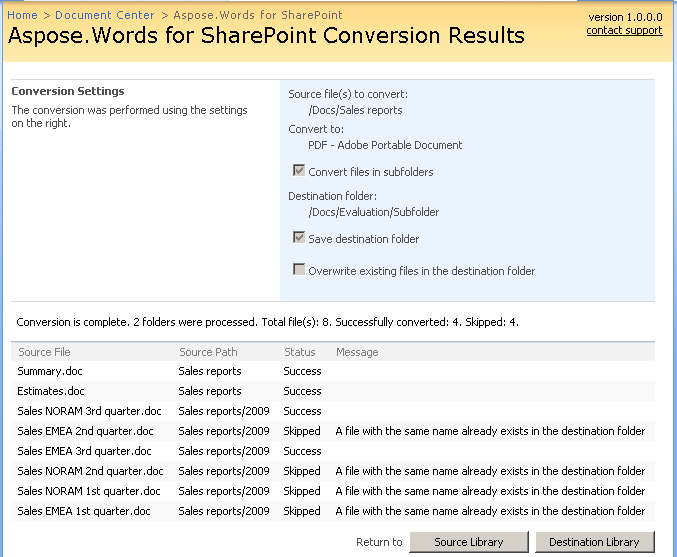Enable Overwrite existing files checkbox
Viewport: 677px width, 557px height.
[299, 269]
